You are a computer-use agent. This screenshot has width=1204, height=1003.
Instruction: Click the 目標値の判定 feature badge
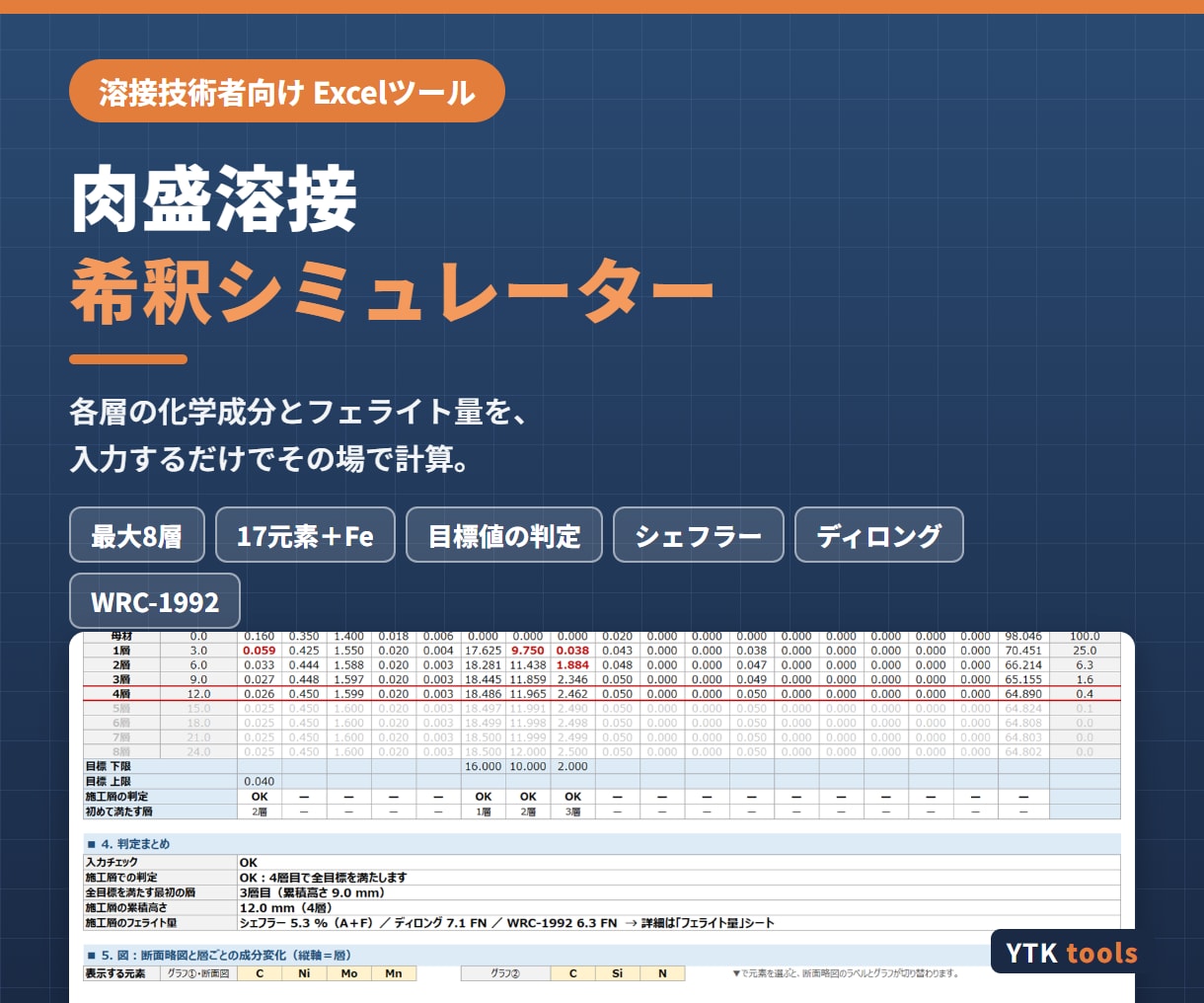504,535
